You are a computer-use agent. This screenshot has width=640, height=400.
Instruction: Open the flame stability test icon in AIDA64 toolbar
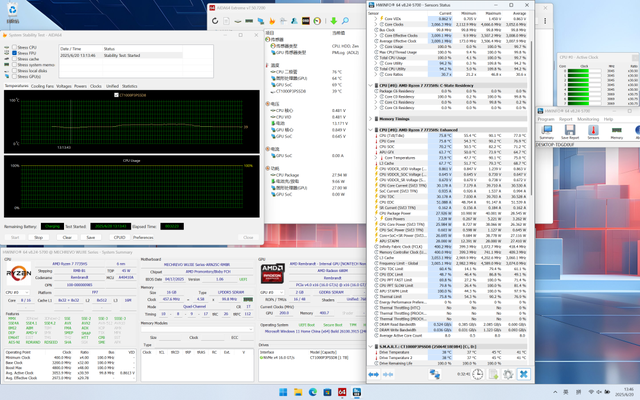tap(272, 21)
